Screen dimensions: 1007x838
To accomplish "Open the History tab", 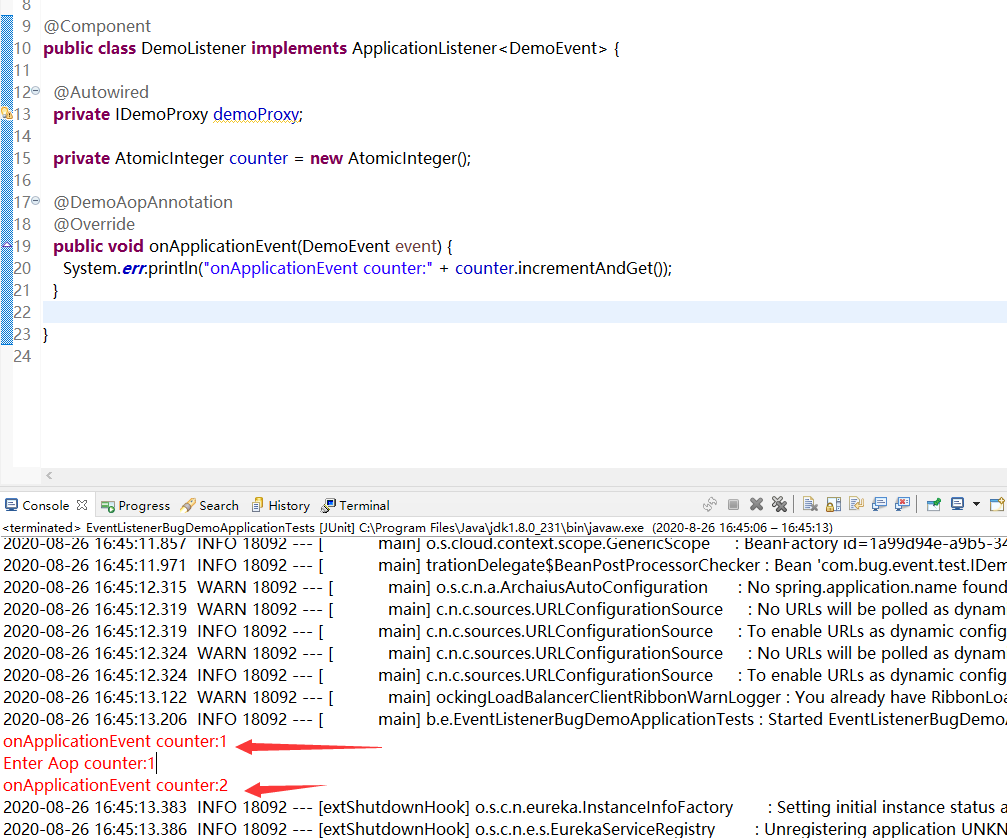I will point(281,506).
